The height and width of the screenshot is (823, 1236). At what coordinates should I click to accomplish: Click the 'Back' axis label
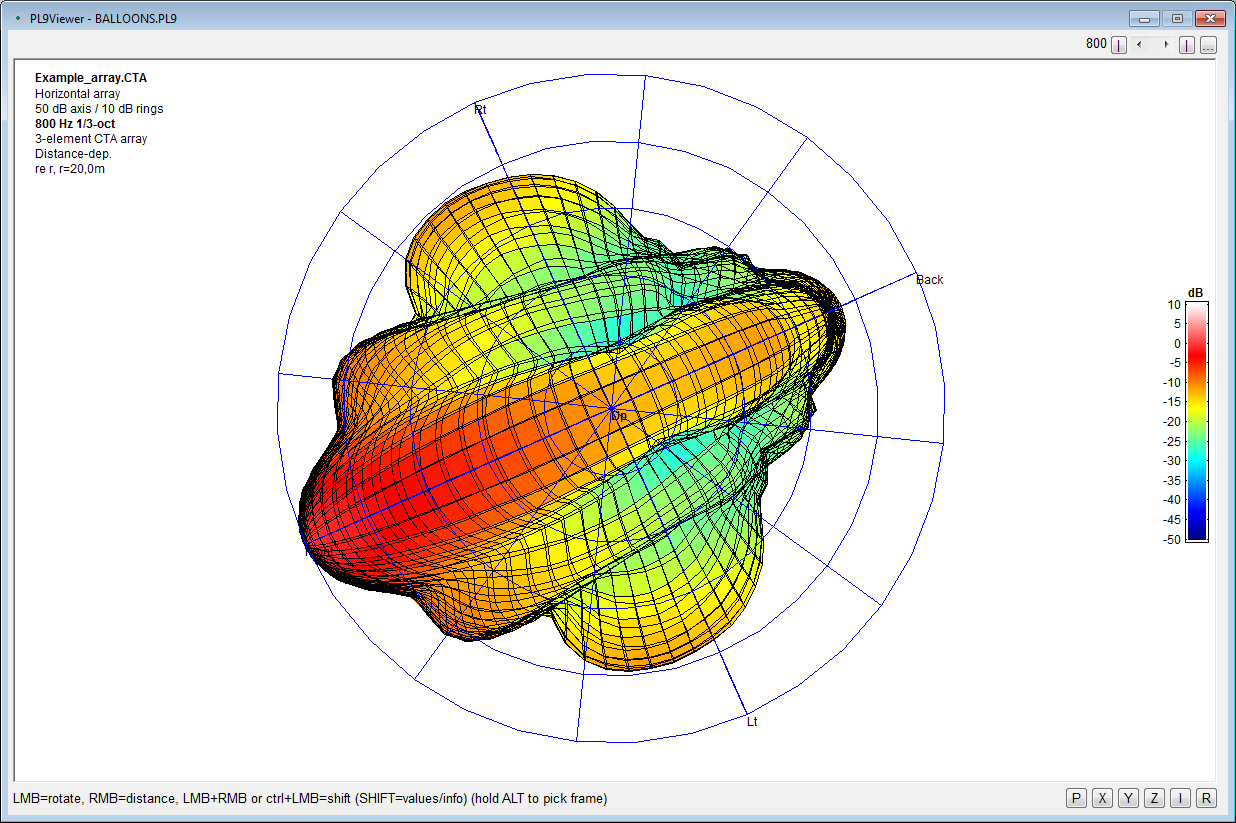pos(929,280)
